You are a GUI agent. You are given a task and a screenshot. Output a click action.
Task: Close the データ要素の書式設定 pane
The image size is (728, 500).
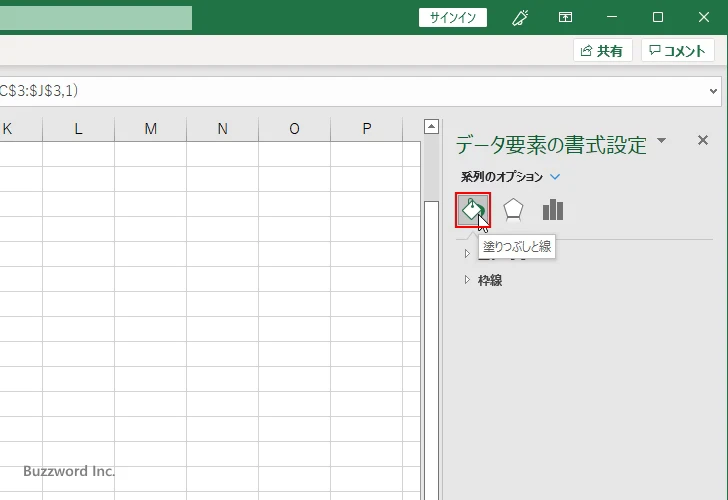click(703, 140)
